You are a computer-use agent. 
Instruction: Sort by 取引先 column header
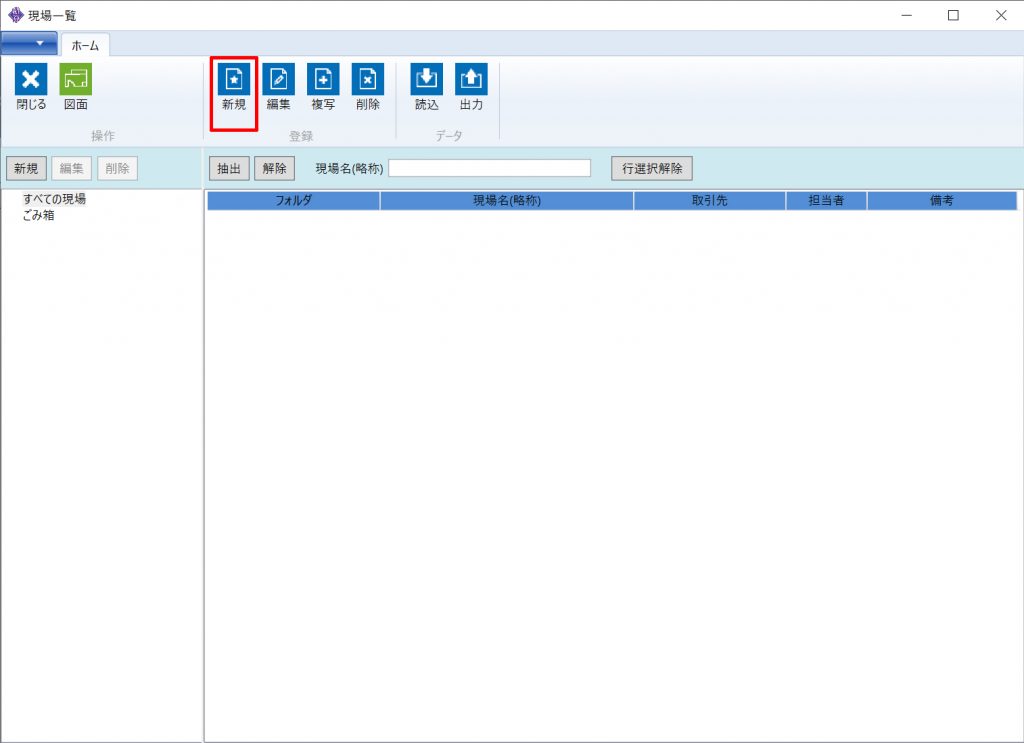(709, 200)
